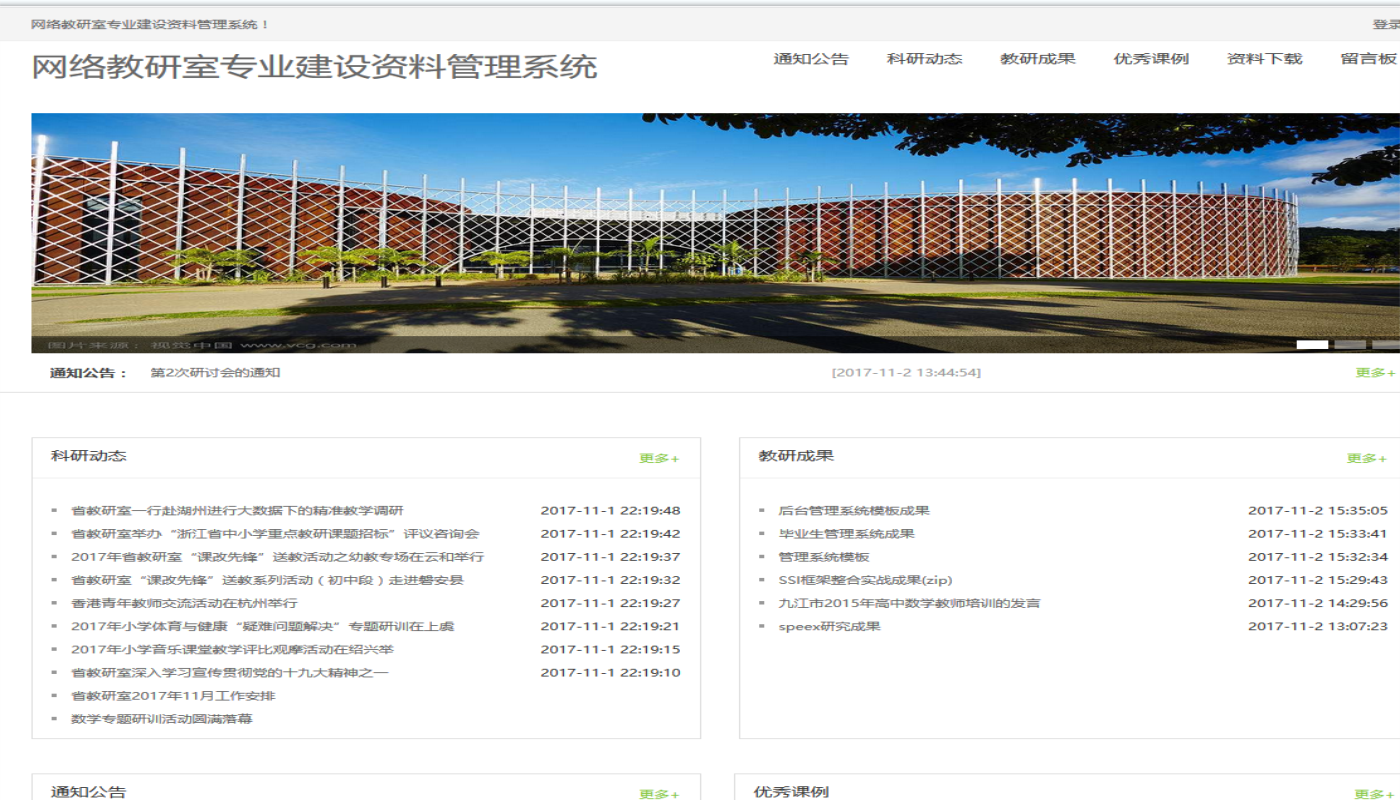
Task: Show more items in the 教研成果 panel
Action: tap(1366, 459)
